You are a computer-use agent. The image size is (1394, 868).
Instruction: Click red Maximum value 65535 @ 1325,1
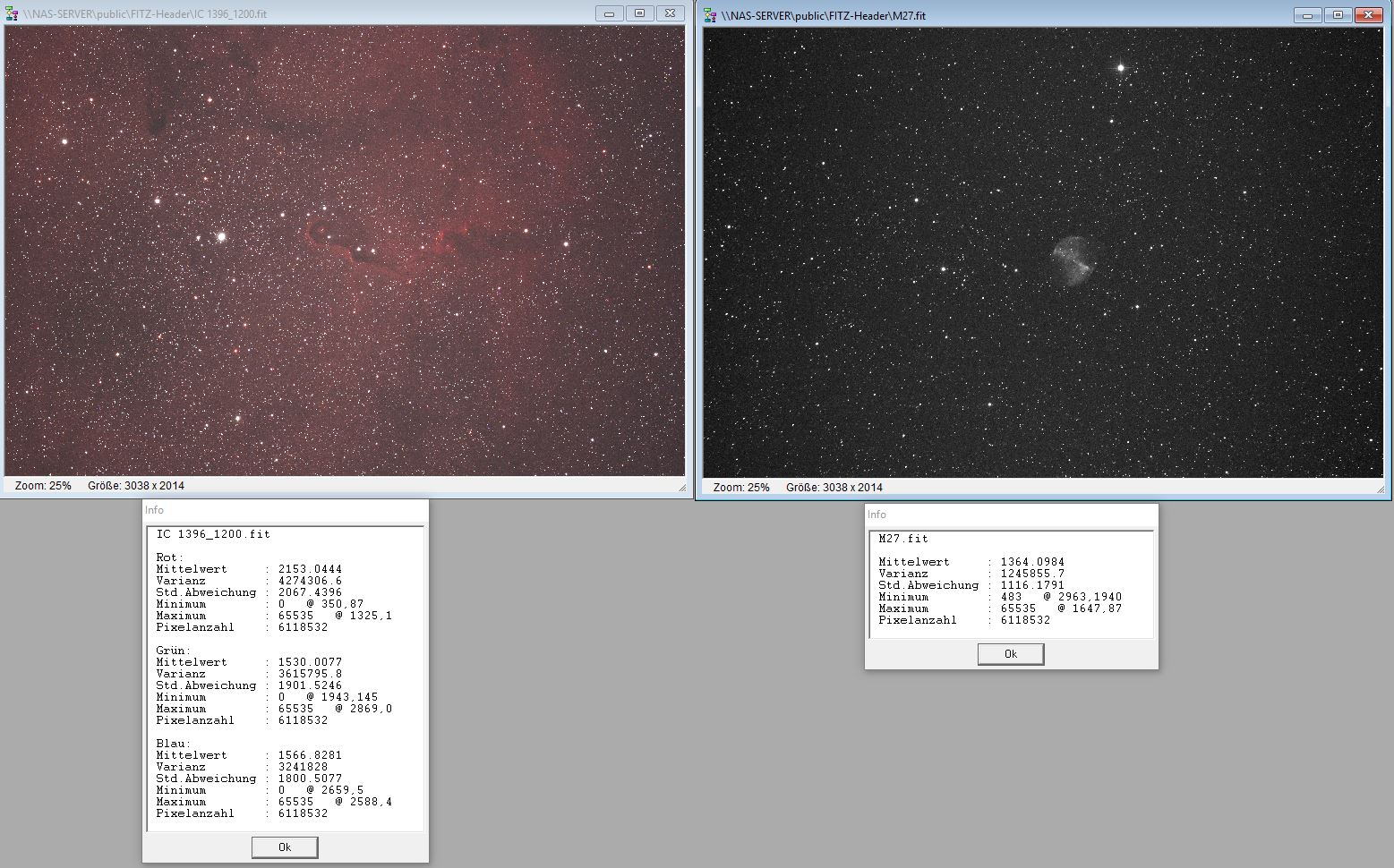coord(335,616)
